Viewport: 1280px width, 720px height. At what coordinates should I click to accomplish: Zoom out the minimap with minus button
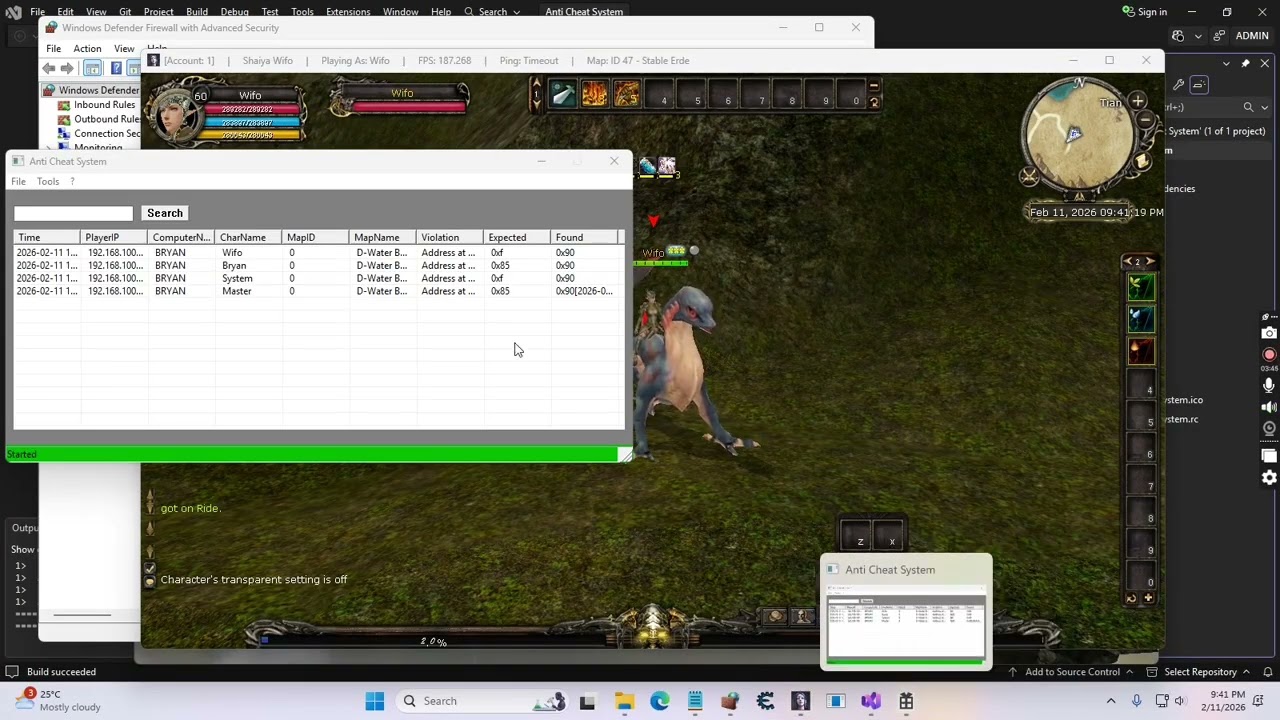click(1146, 121)
